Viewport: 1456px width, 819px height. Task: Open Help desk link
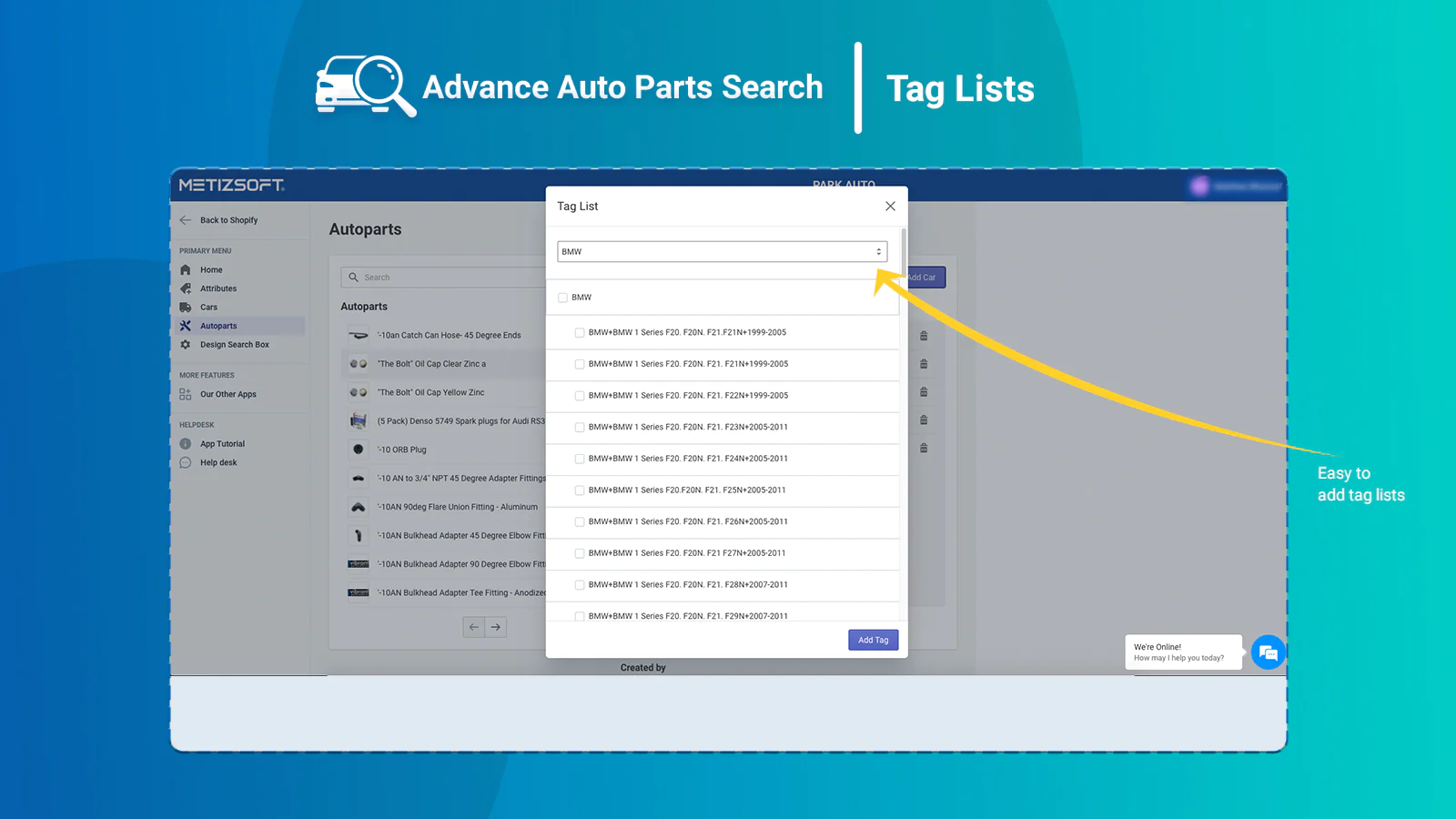[218, 462]
